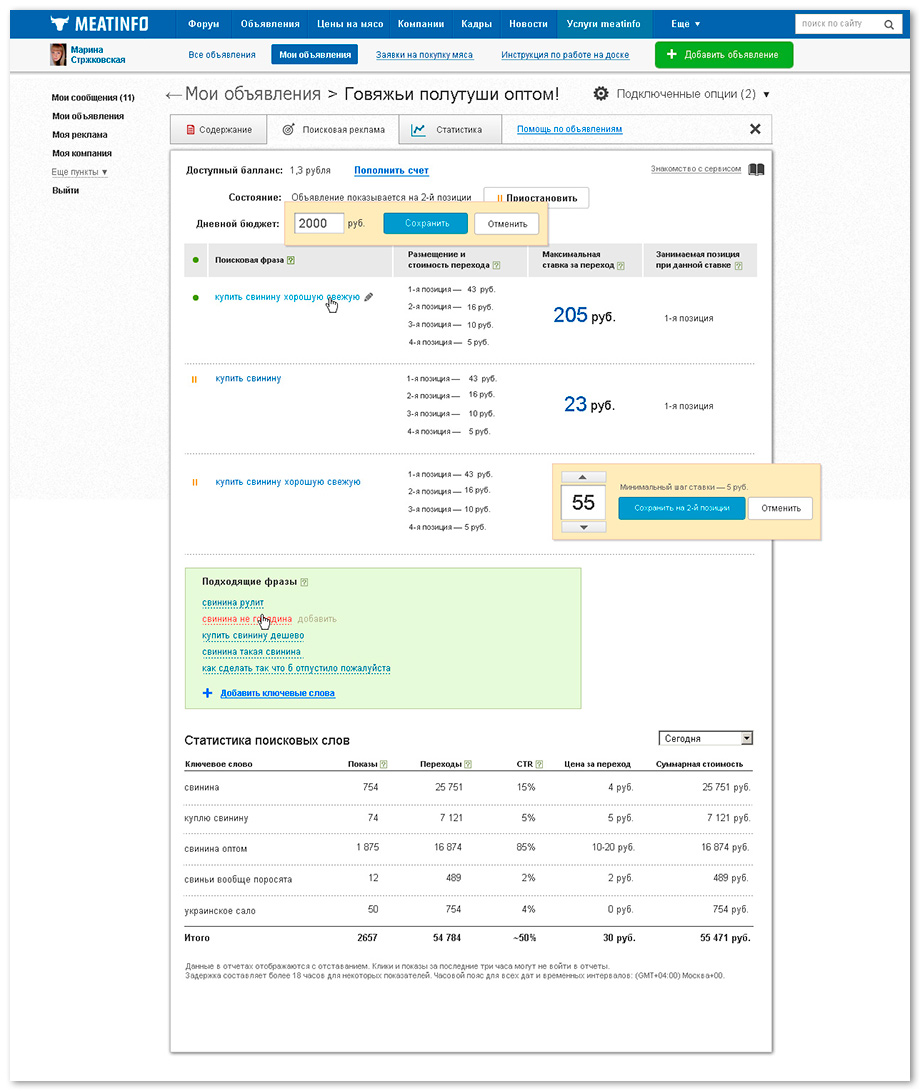
Task: Save the daily budget with Сохранить
Action: pos(426,223)
